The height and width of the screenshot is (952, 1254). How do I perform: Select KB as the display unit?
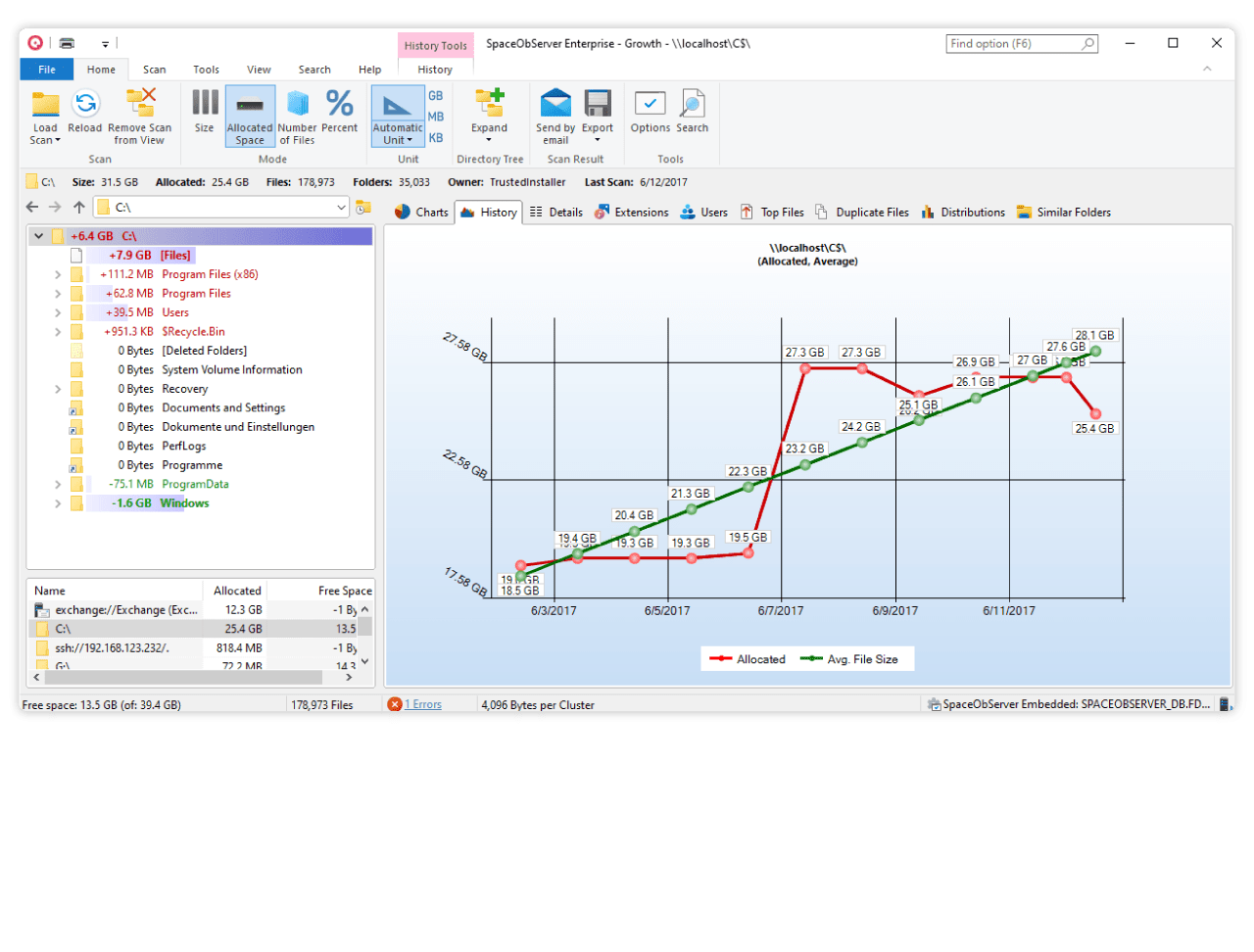click(x=435, y=137)
